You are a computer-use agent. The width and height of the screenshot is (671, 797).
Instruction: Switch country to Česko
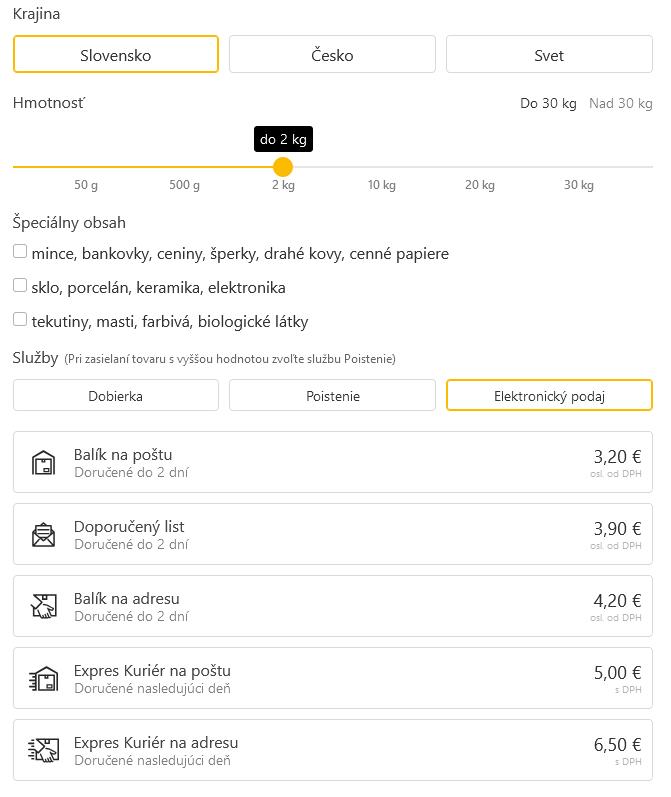[x=332, y=55]
